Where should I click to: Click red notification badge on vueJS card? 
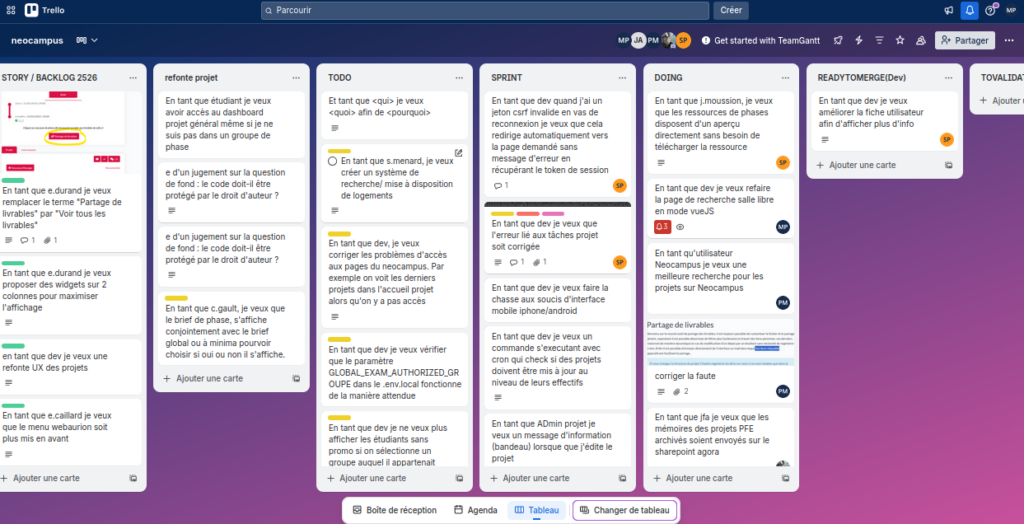click(x=661, y=227)
